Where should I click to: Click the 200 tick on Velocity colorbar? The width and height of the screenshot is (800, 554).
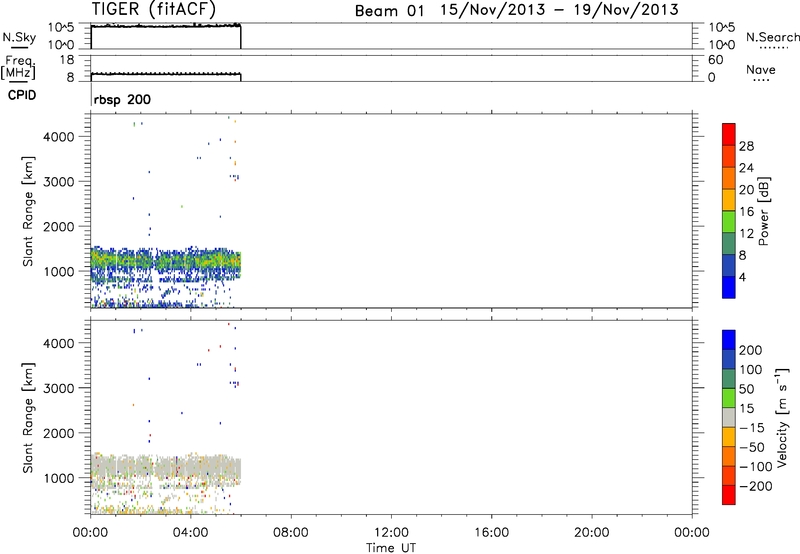pos(751,350)
